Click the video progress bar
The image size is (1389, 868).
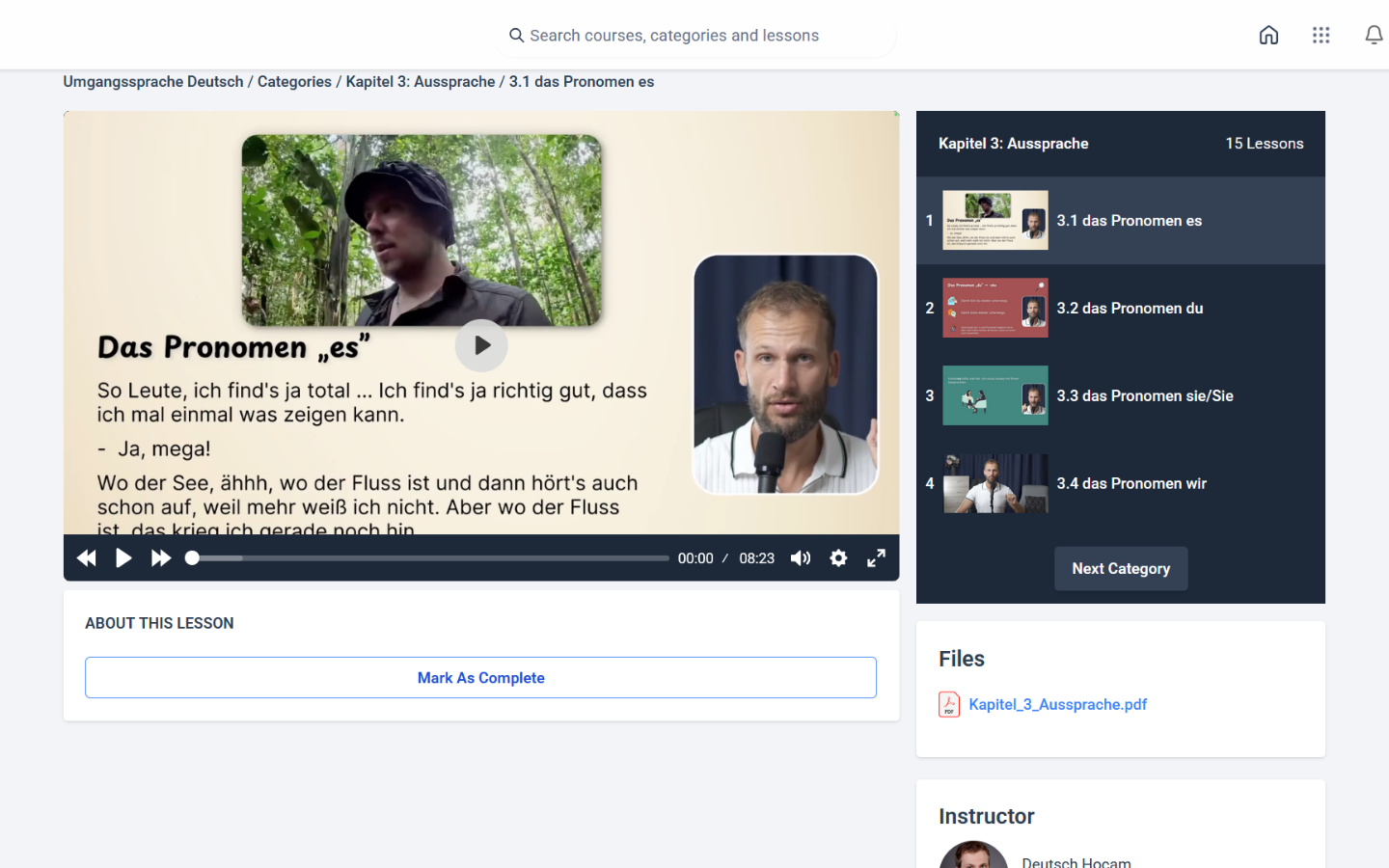429,558
